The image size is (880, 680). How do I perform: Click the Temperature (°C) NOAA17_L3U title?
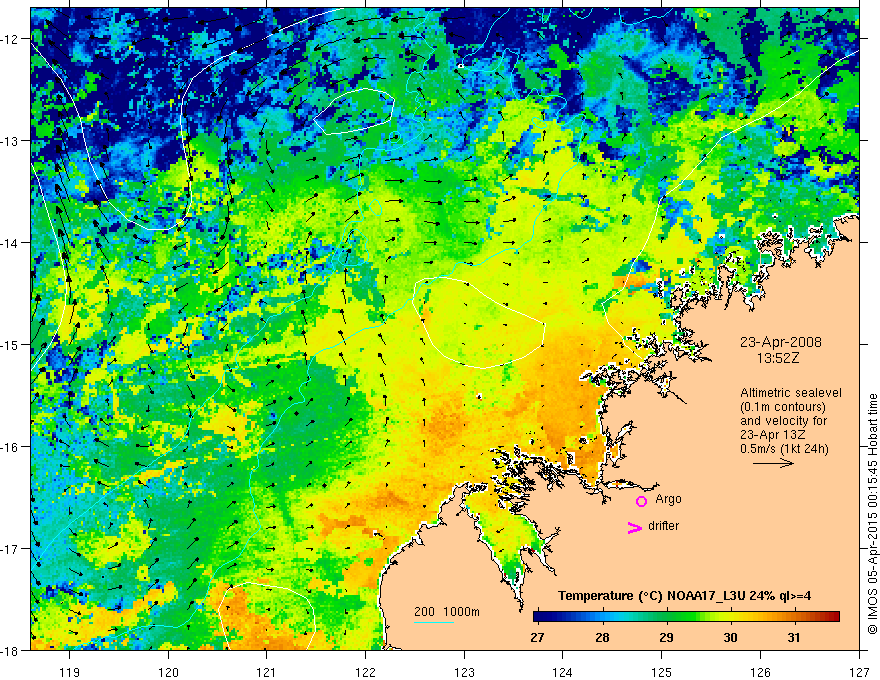tap(684, 596)
